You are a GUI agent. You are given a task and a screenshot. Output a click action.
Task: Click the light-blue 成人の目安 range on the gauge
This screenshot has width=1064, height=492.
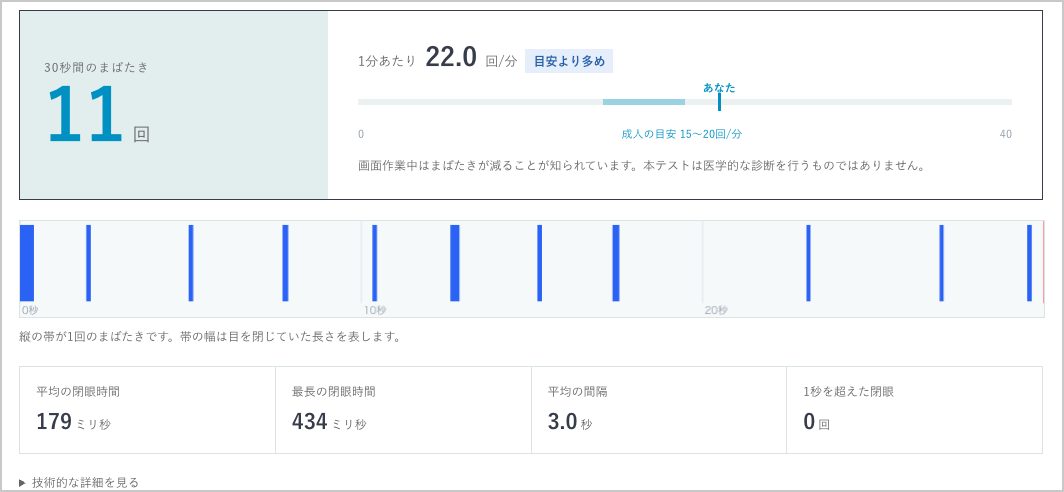click(643, 102)
